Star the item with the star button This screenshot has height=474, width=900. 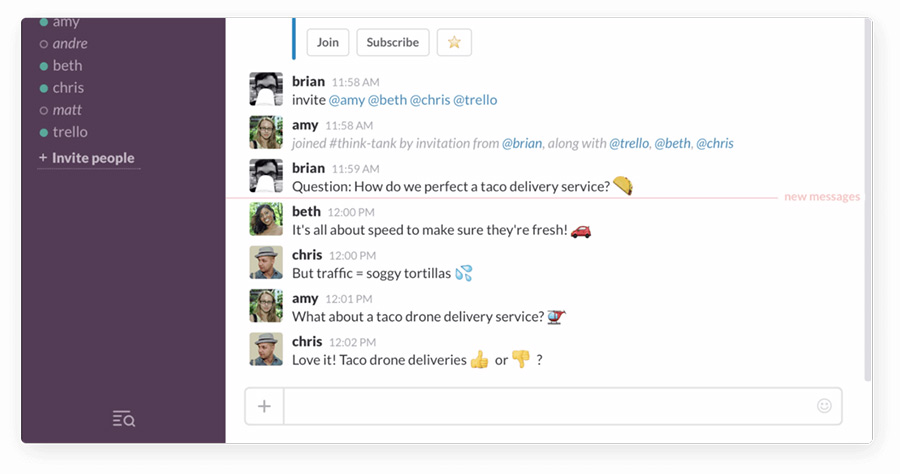point(454,42)
